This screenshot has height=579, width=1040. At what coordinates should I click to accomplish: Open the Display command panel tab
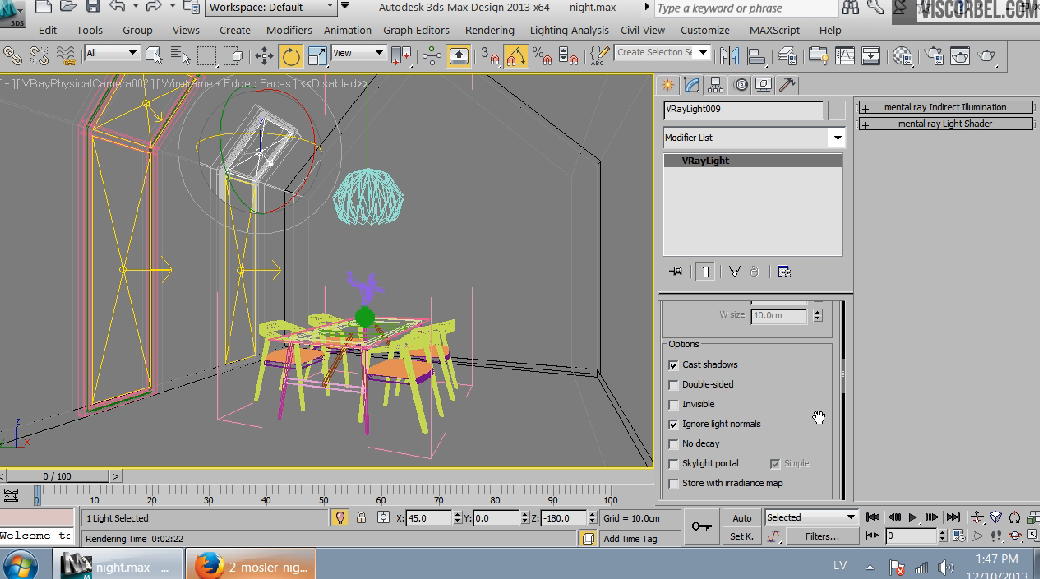763,85
